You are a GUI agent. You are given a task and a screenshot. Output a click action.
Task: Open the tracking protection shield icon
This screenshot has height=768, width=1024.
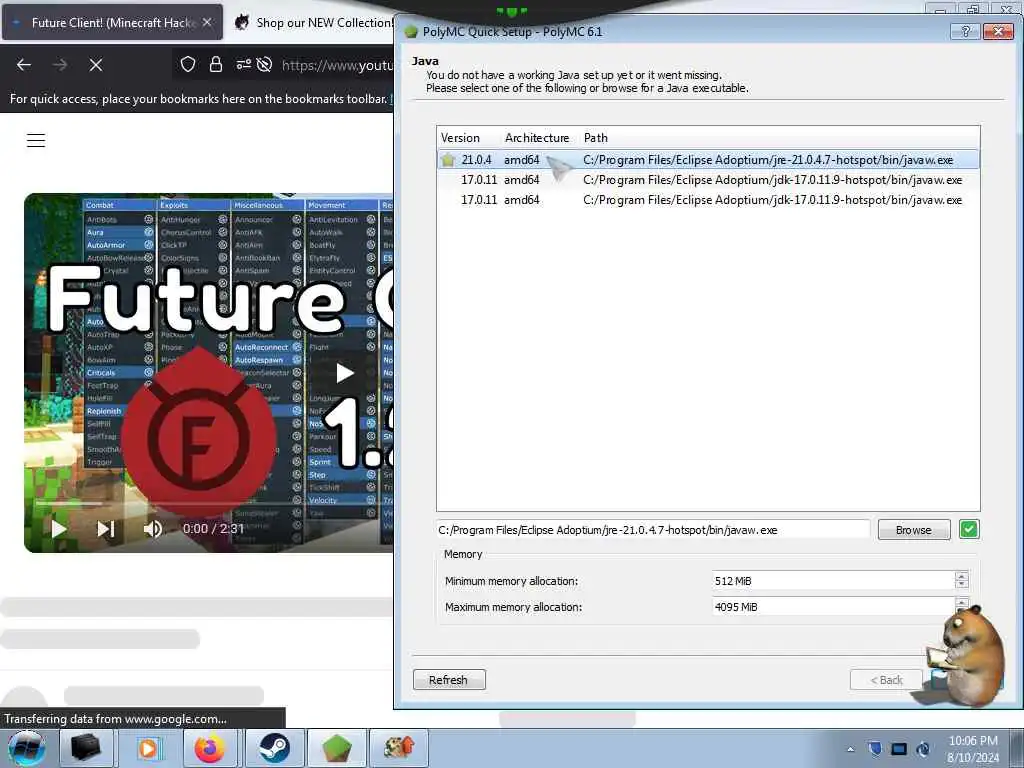pos(188,64)
